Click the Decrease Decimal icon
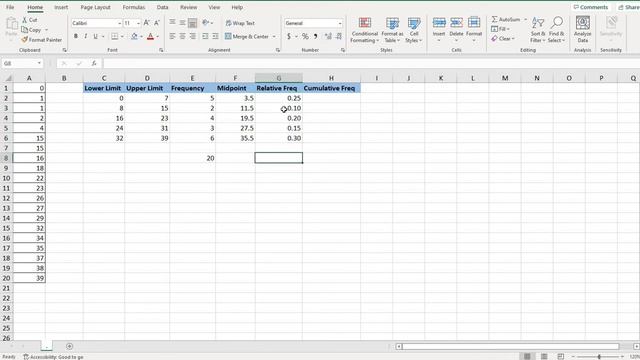The width and height of the screenshot is (640, 360). (x=338, y=36)
